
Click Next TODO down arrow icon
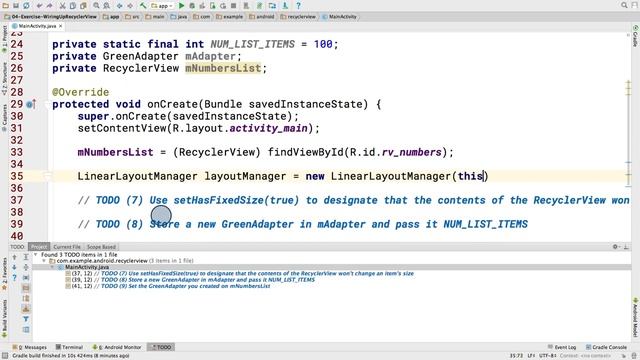14,267
